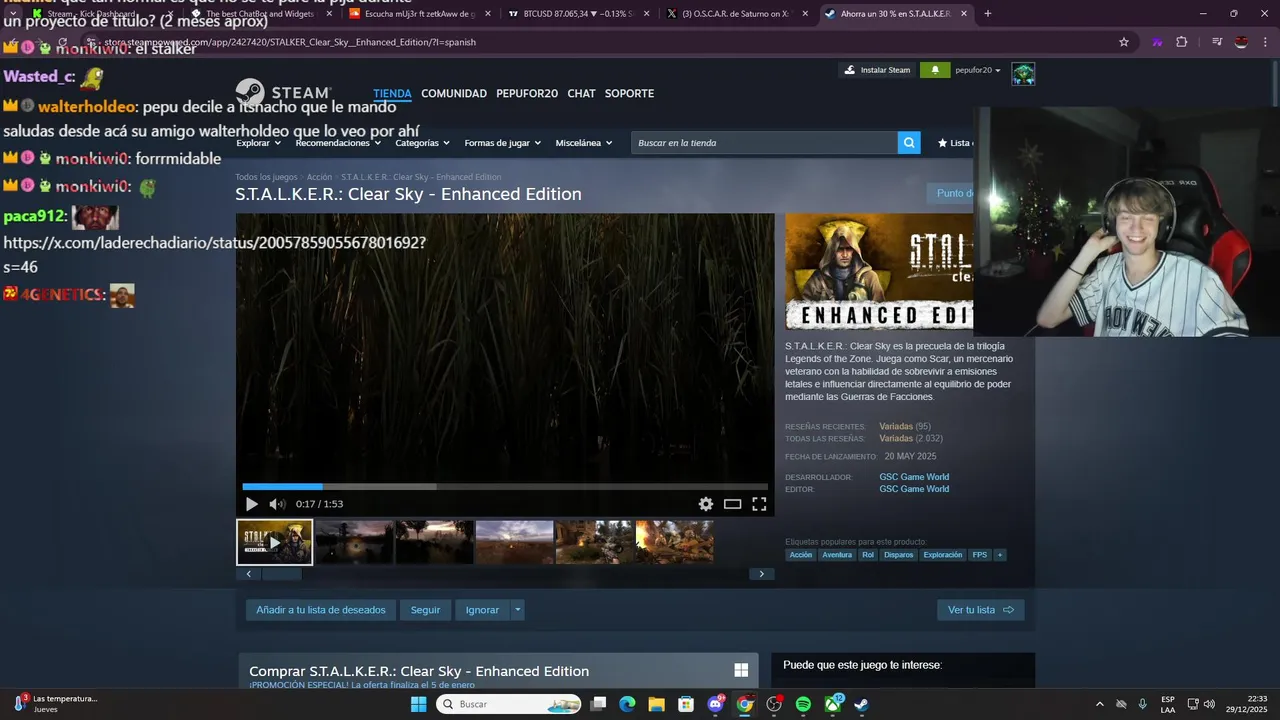Click the Ver tu lista button
1280x720 pixels.
tap(980, 610)
